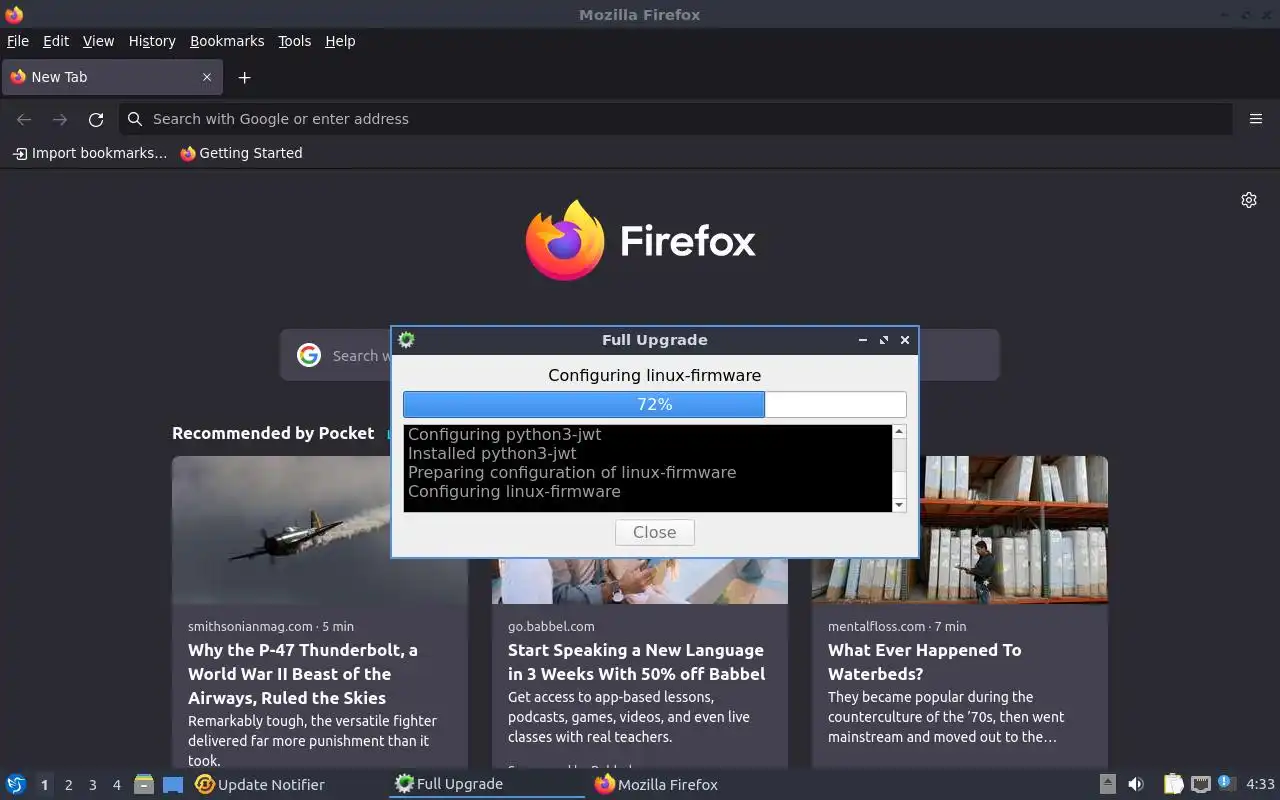Click the log scrollbar down arrow

pyautogui.click(x=899, y=505)
